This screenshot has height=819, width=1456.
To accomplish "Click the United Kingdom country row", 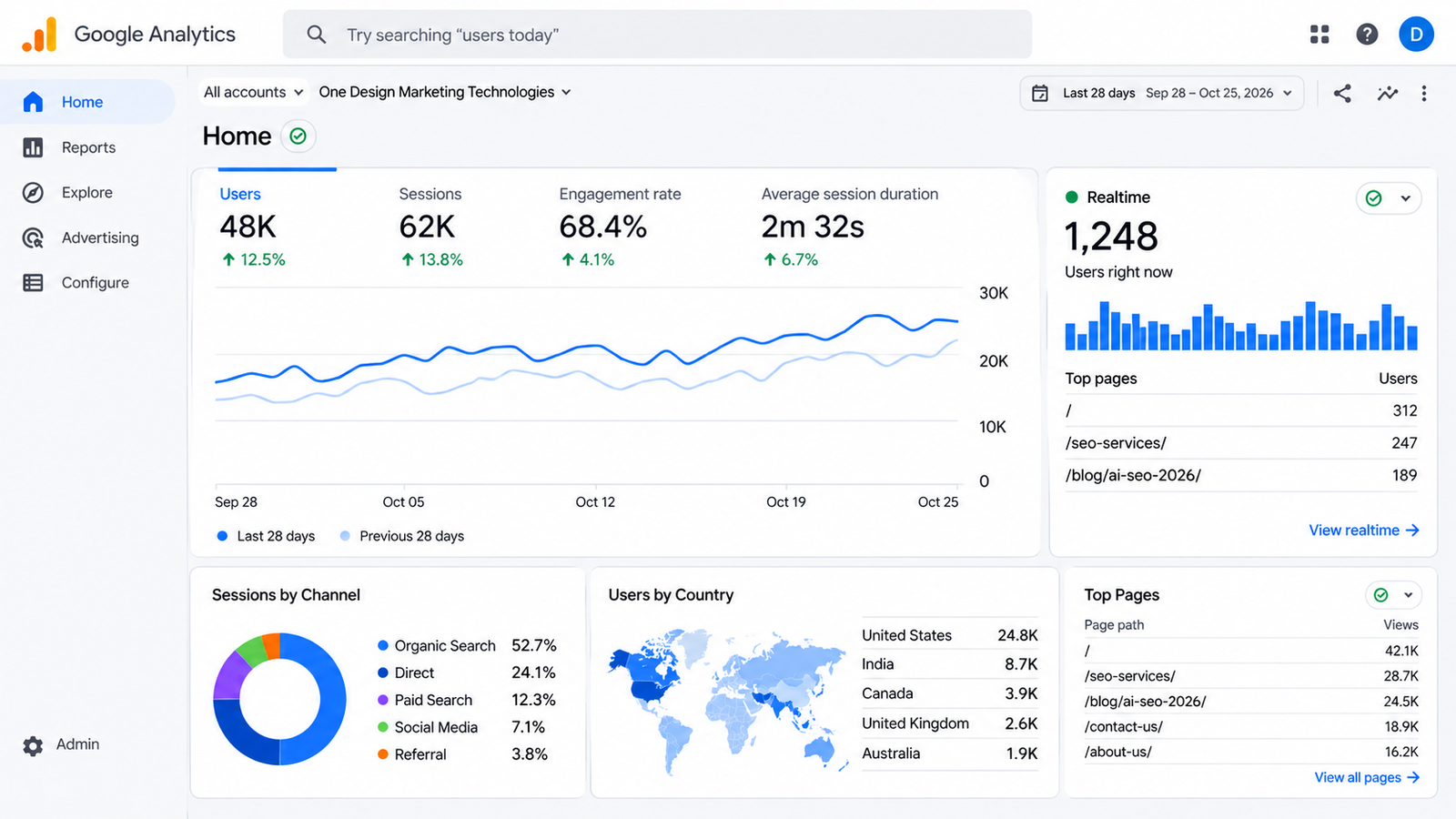I will click(x=950, y=723).
